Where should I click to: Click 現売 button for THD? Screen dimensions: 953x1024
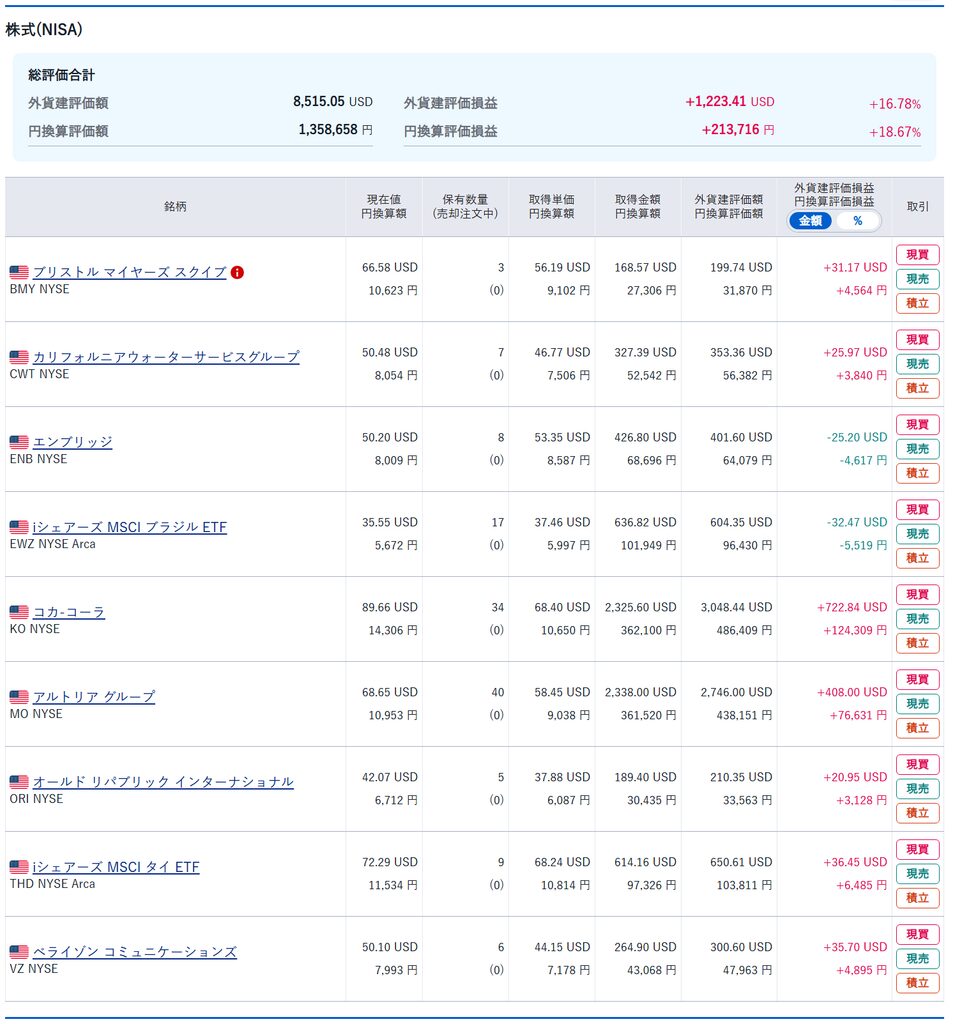pyautogui.click(x=917, y=873)
